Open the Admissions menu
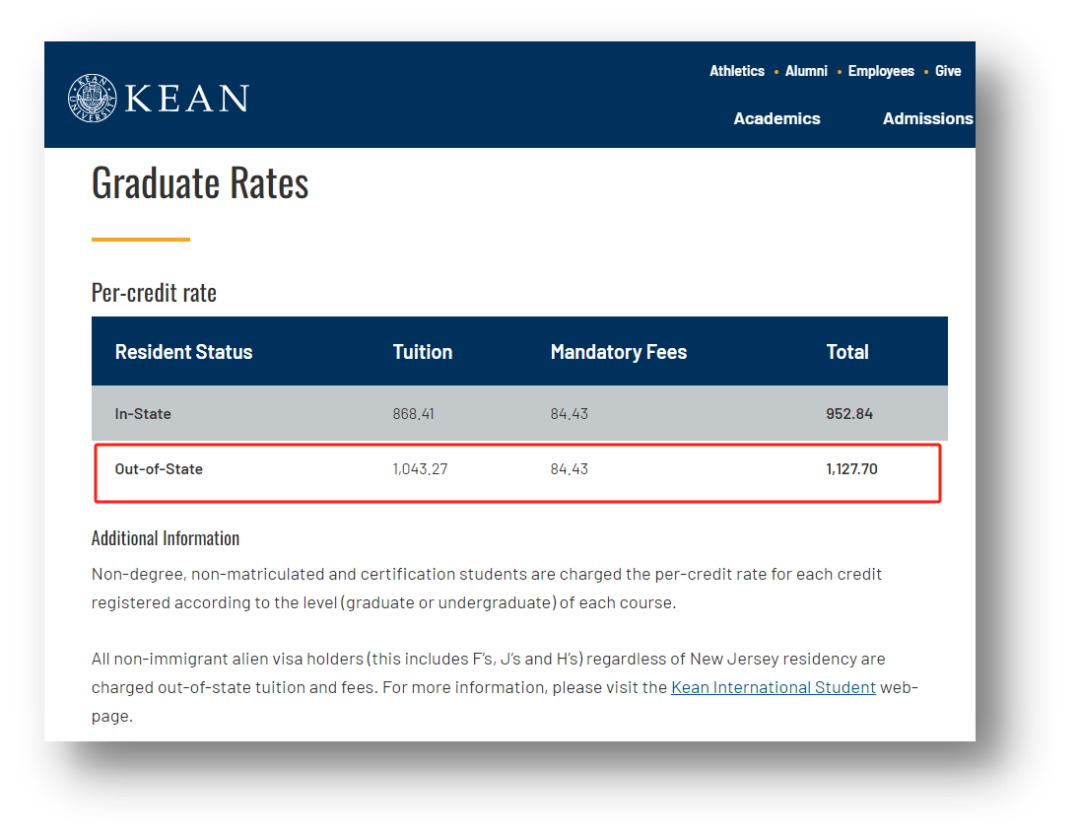This screenshot has width=1080, height=840. click(927, 118)
